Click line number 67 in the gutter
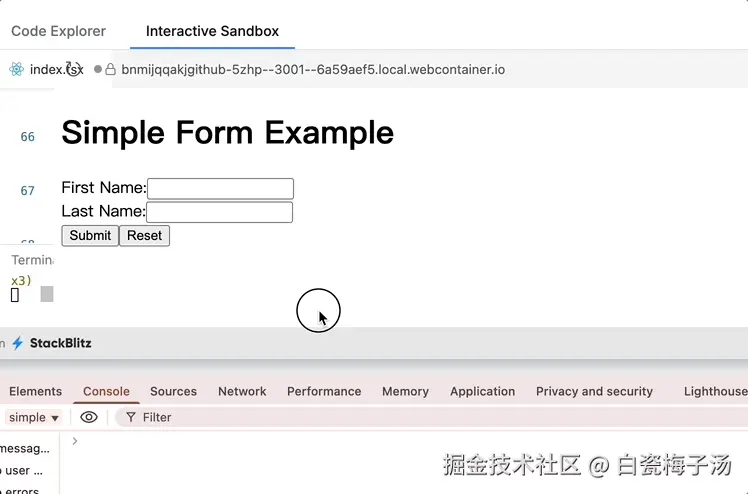Screen dimensions: 748x494 pos(28,191)
